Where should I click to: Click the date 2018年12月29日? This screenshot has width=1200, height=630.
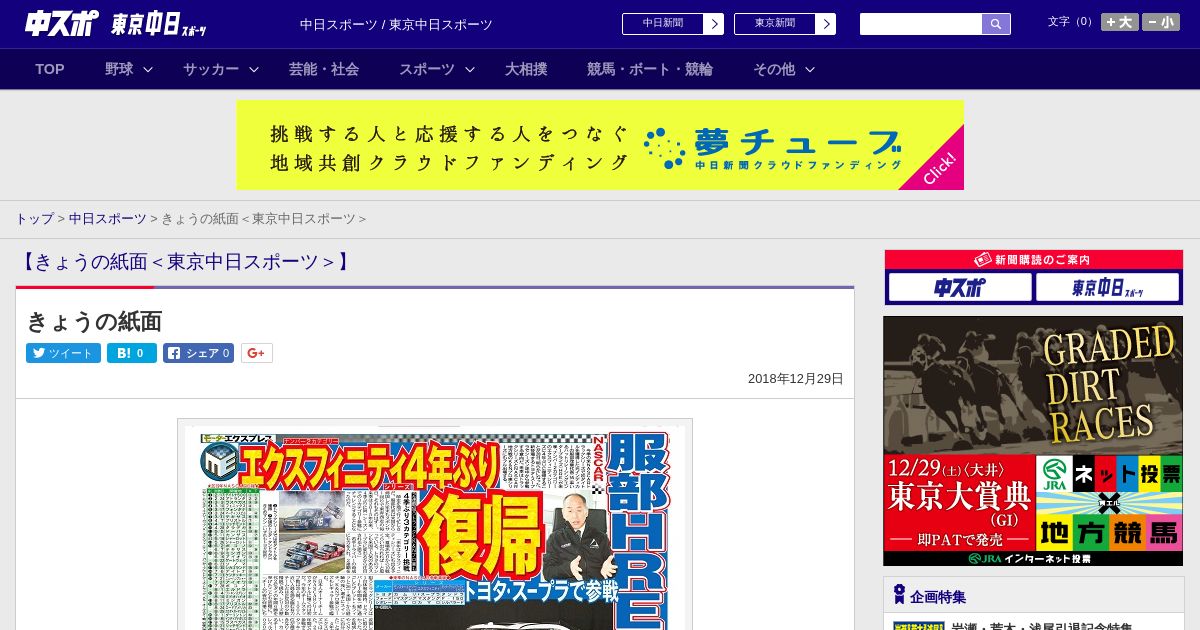pos(796,379)
